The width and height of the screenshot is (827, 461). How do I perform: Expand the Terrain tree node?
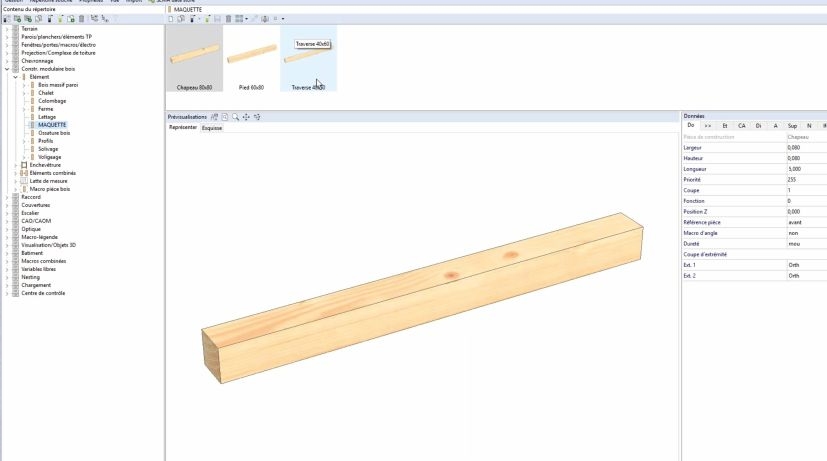[7, 29]
